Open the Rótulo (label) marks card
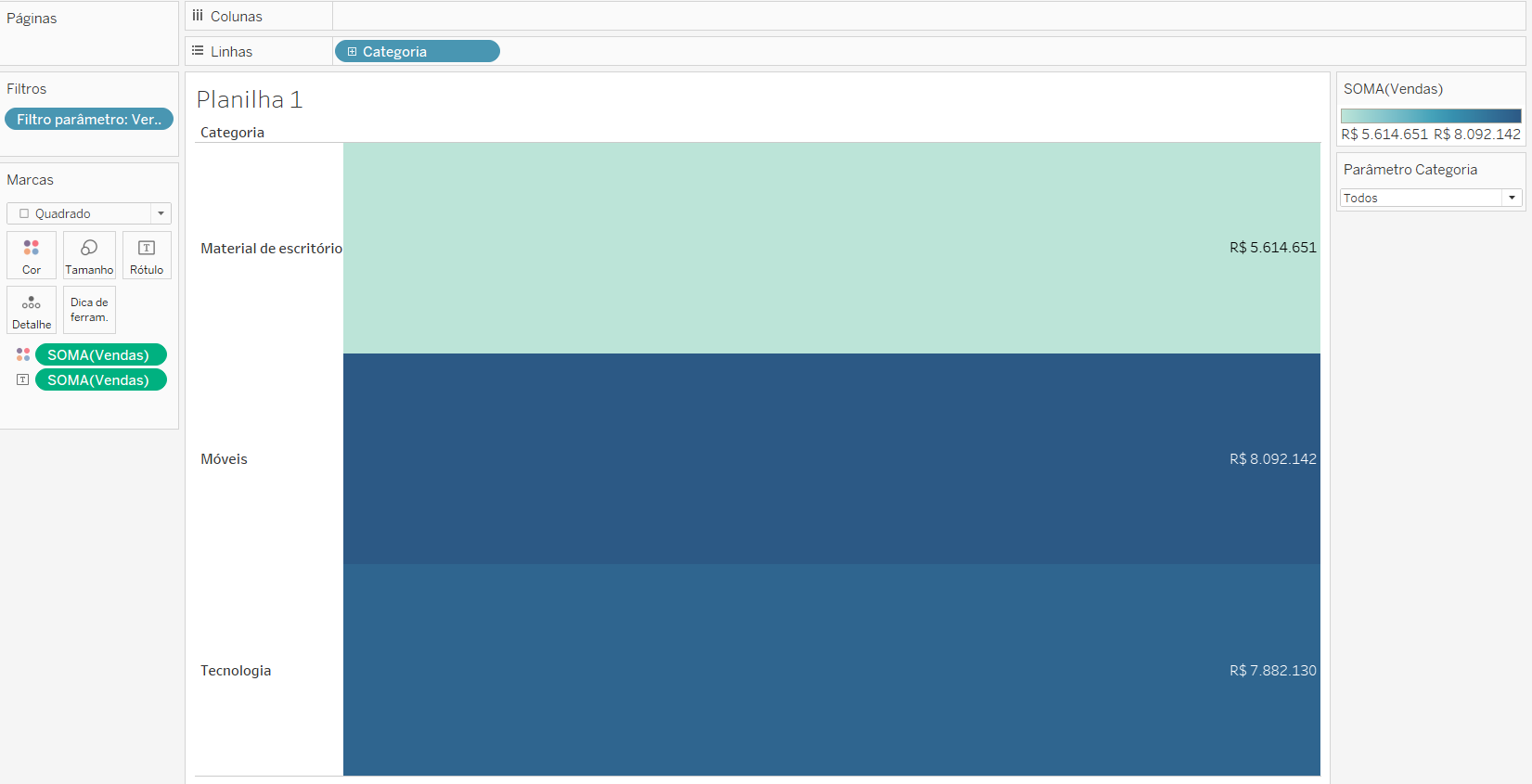The width and height of the screenshot is (1532, 784). tap(147, 255)
